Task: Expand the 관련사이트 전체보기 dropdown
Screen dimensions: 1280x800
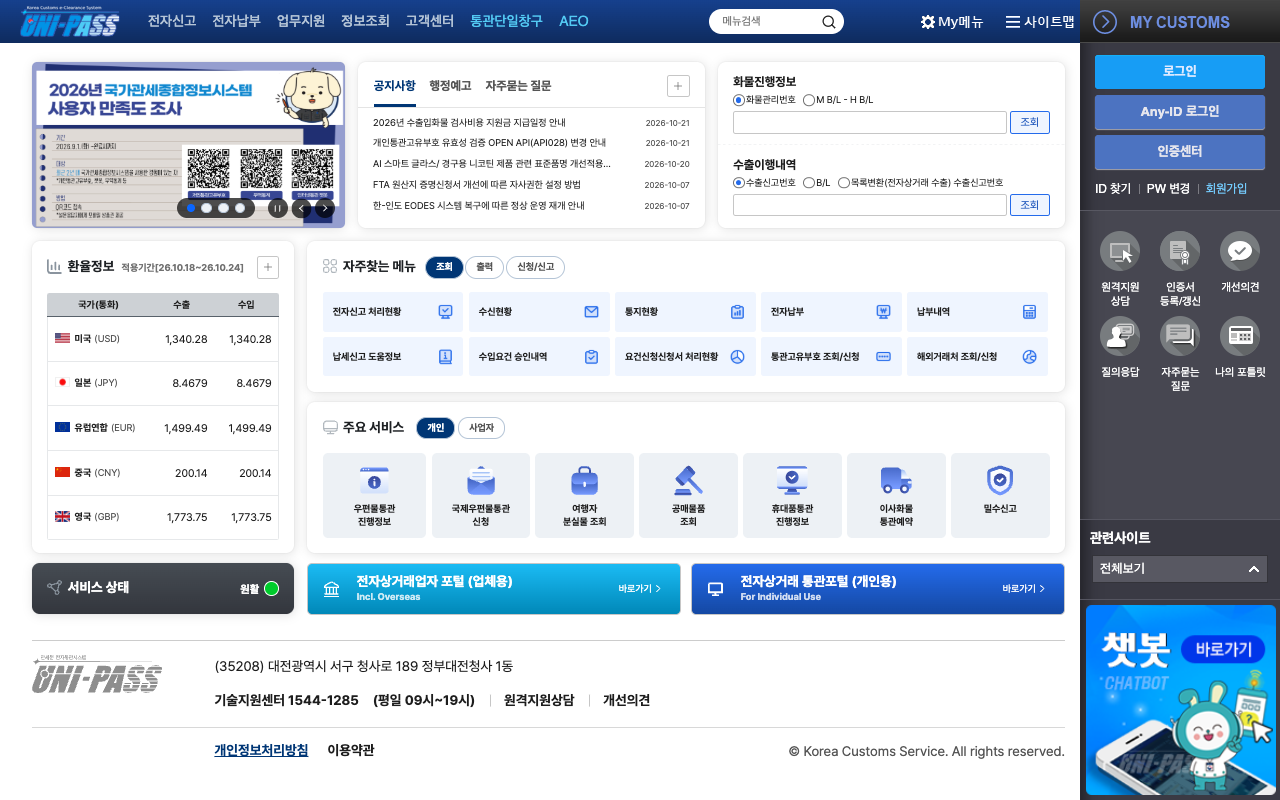Action: pyautogui.click(x=1180, y=569)
